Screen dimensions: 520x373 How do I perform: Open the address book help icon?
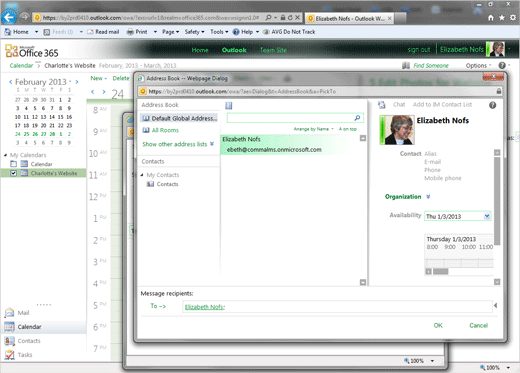point(492,105)
